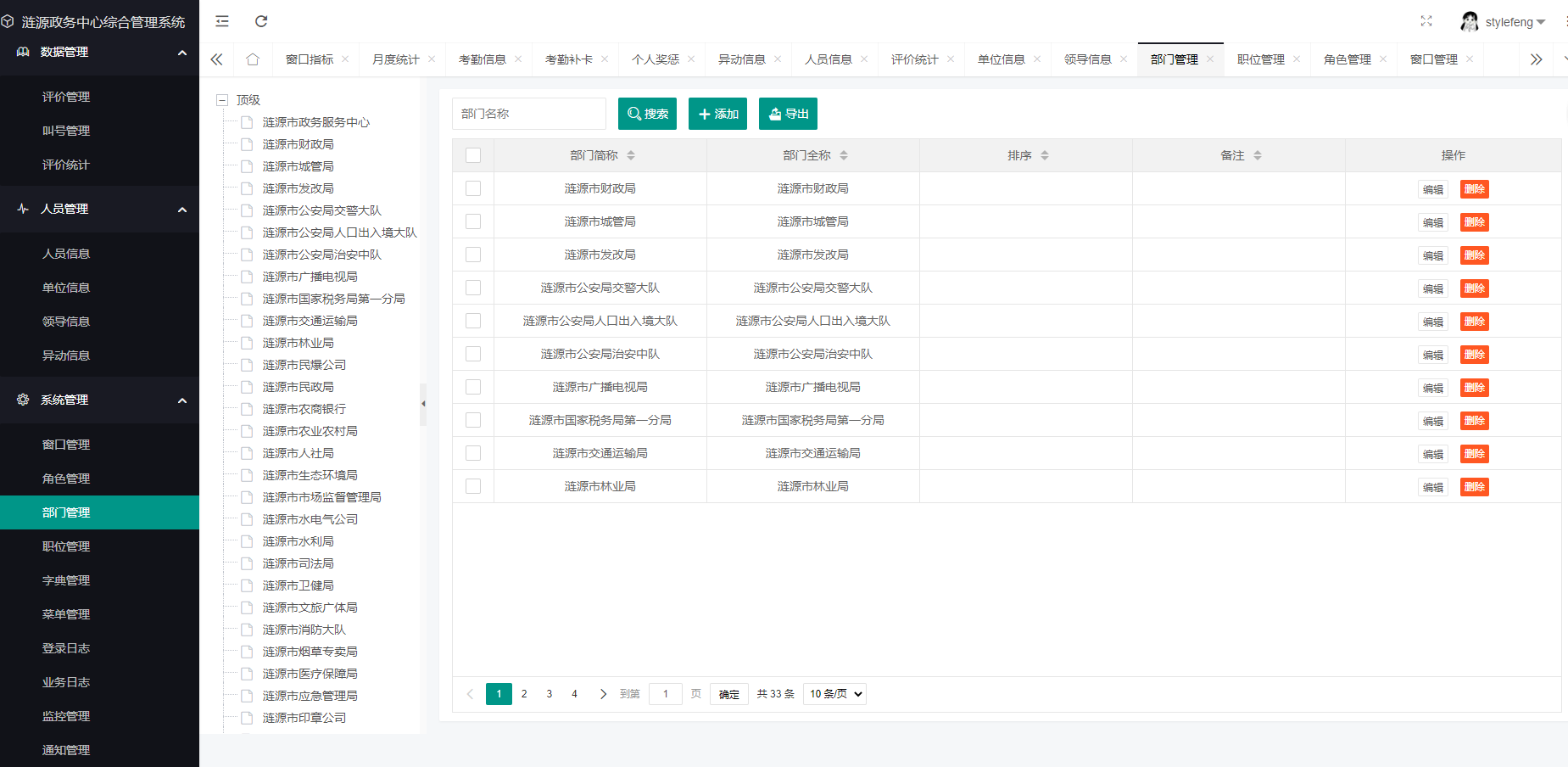Switch to the 评价统计 tab
The width and height of the screenshot is (1568, 767).
tap(914, 59)
